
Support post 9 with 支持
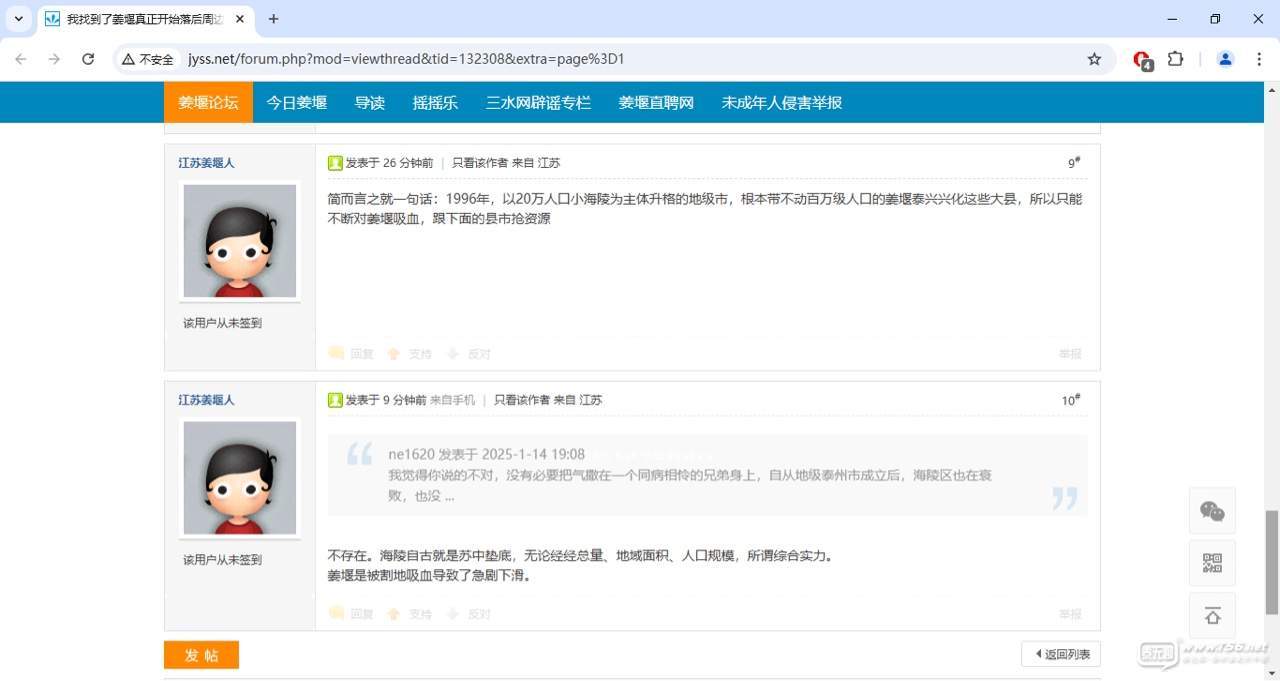[x=411, y=354]
